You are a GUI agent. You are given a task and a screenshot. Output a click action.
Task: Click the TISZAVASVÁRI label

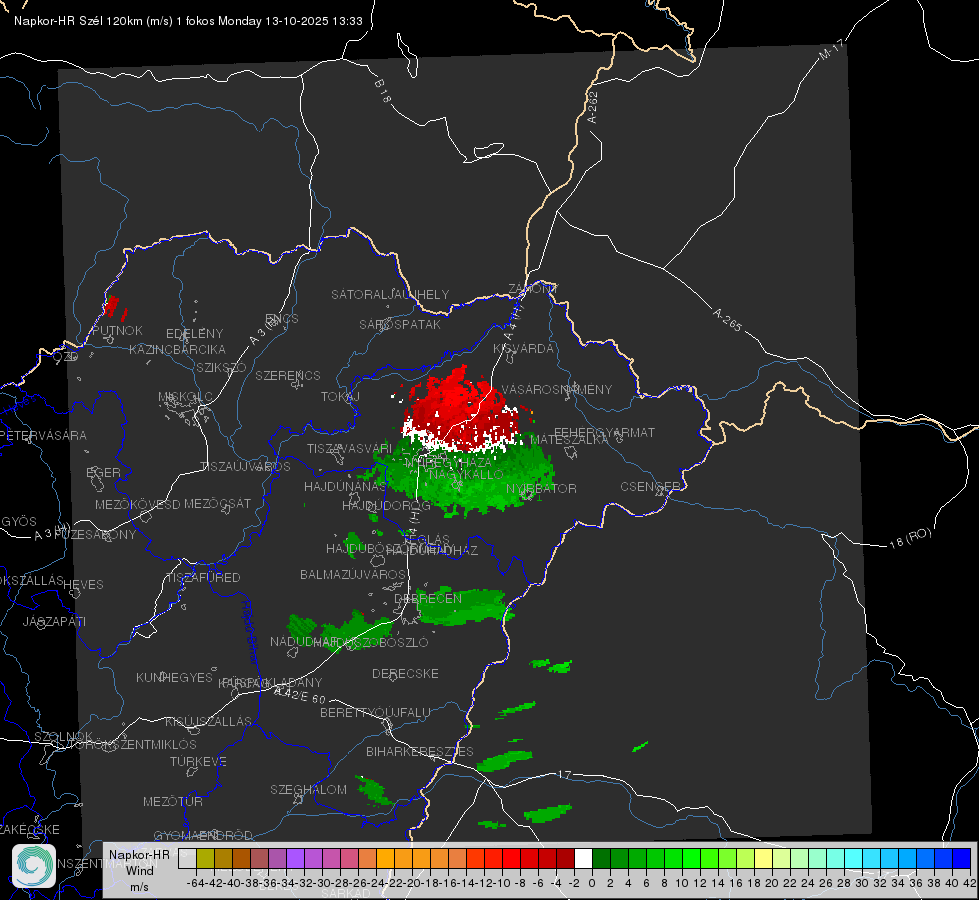(350, 448)
